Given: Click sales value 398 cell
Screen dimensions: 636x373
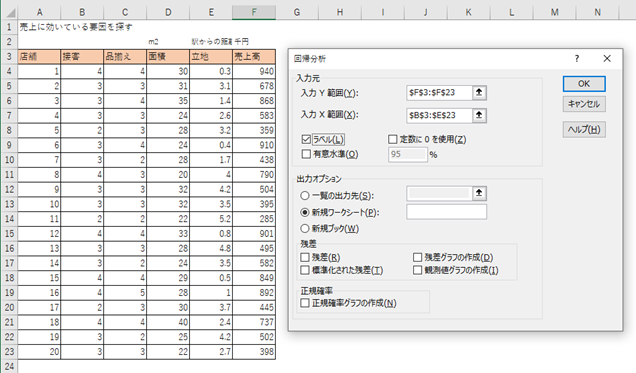Looking at the screenshot, I should coord(254,352).
